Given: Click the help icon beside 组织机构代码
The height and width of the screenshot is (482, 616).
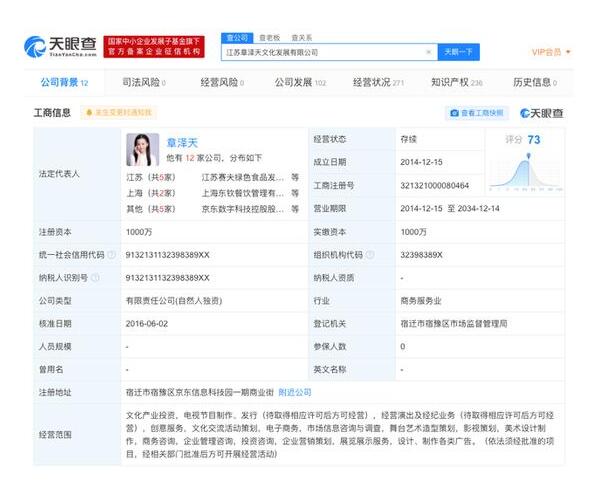Looking at the screenshot, I should pos(370,255).
